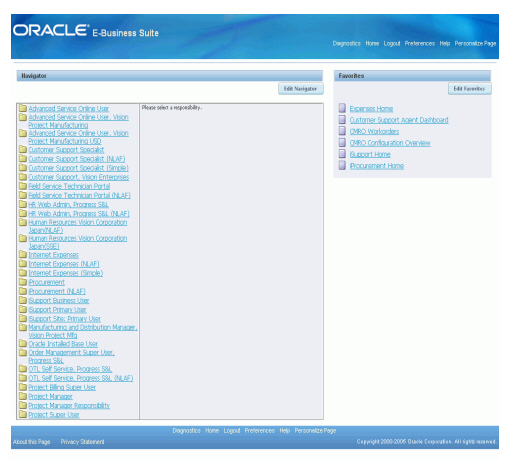Click folder icon beside Internet Expenses (Simple)
The width and height of the screenshot is (512, 462).
click(23, 272)
